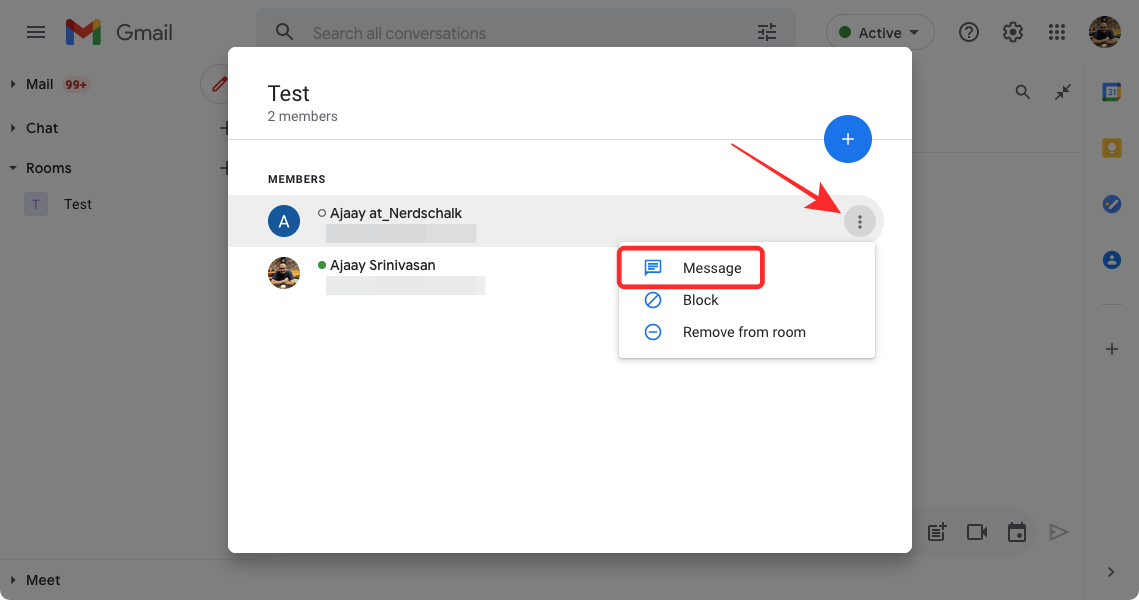Viewport: 1139px width, 600px height.
Task: Open the Settings gear icon
Action: (x=1013, y=32)
